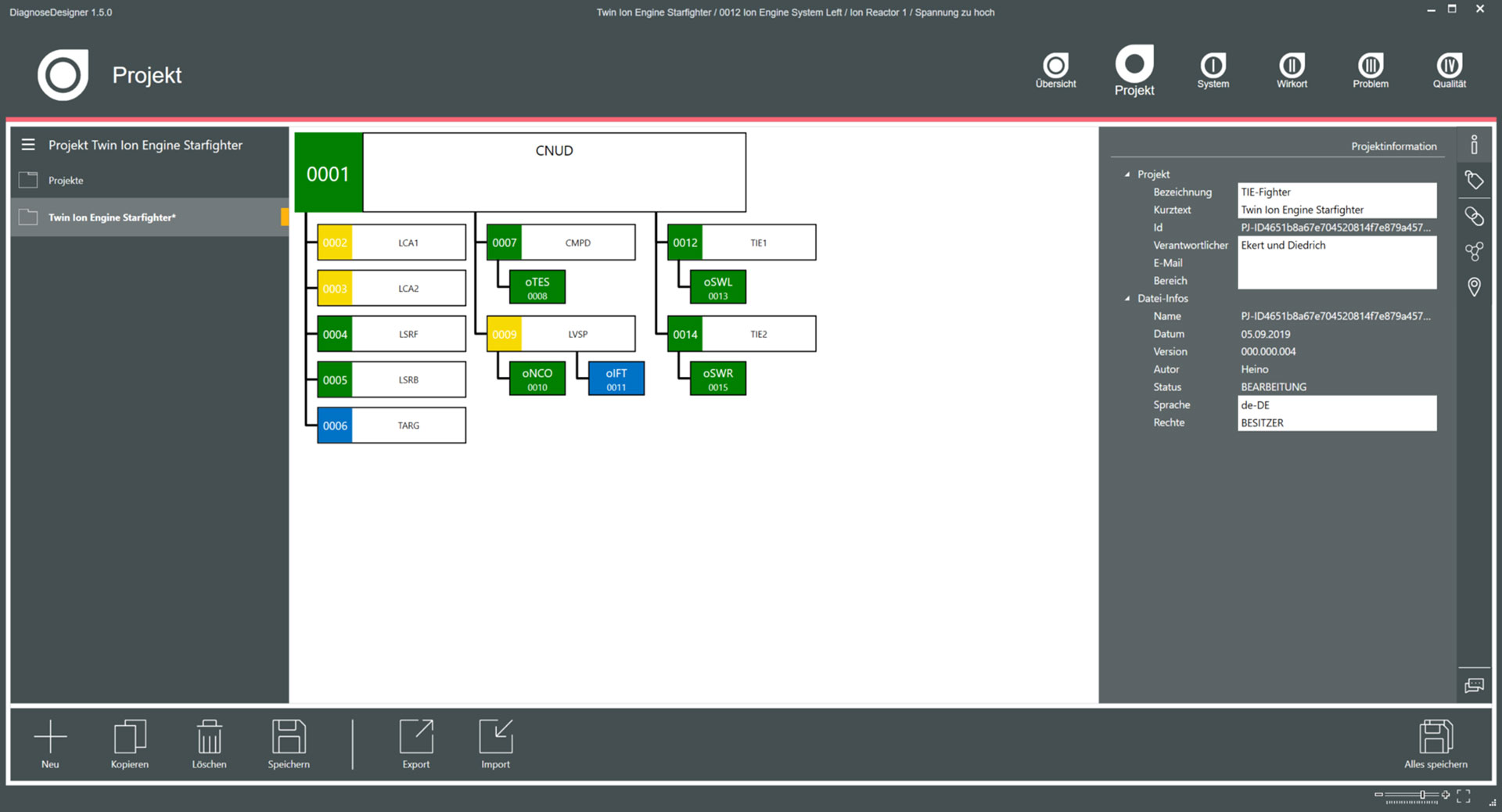Open the Problem tab
Screen dimensions: 1502x812
click(x=1371, y=70)
